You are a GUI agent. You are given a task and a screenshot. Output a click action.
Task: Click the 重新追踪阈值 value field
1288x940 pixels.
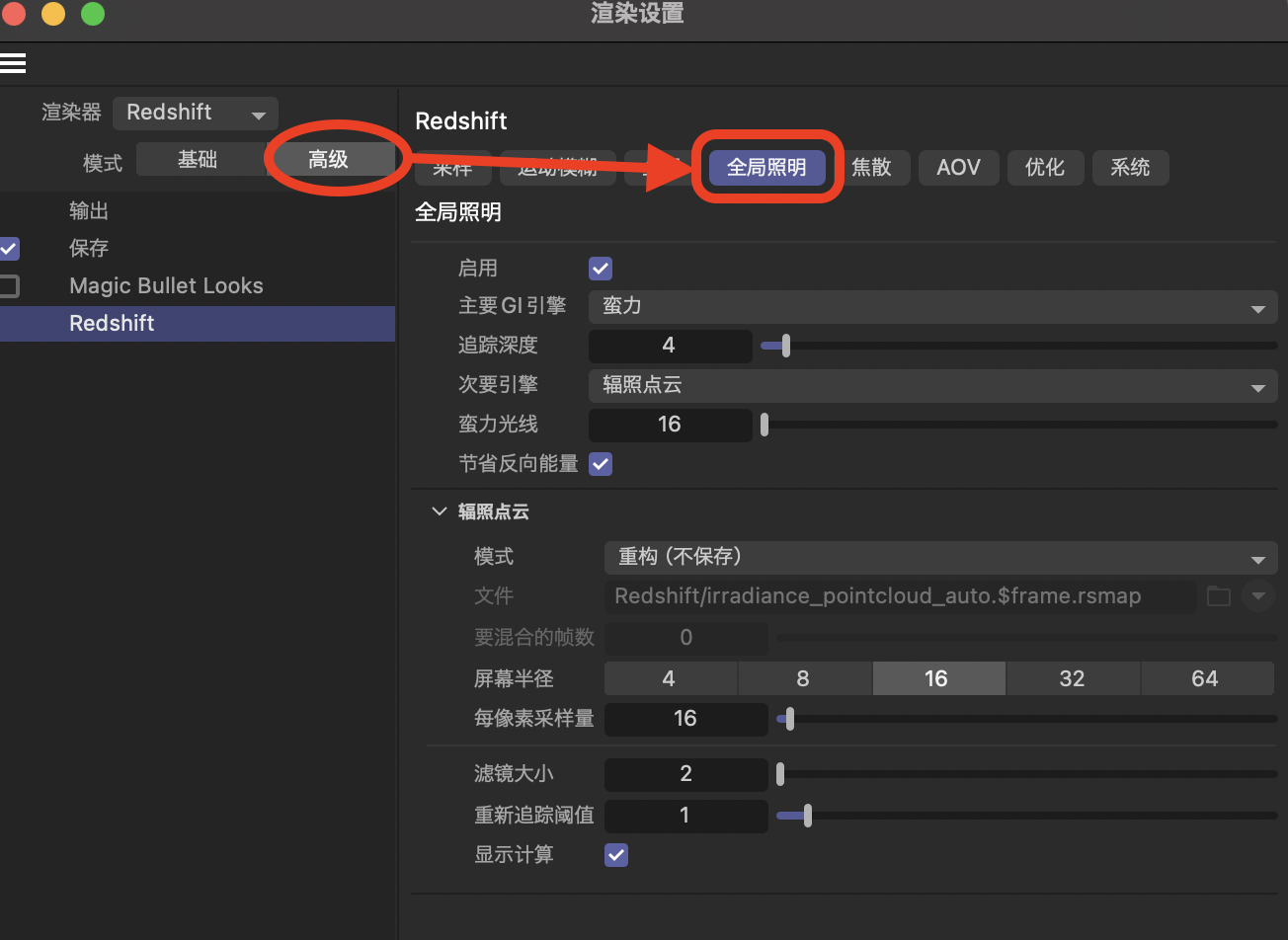point(685,816)
